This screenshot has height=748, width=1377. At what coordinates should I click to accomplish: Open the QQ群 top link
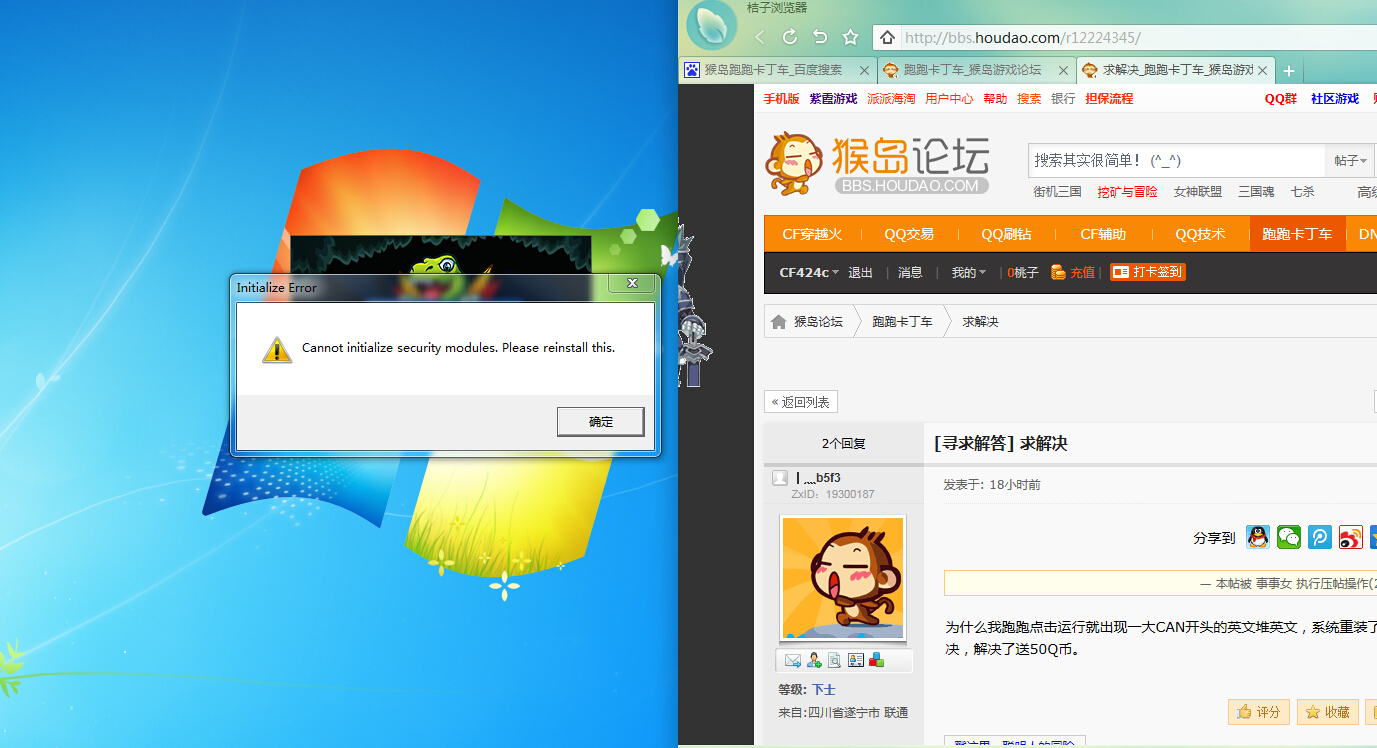pyautogui.click(x=1281, y=99)
